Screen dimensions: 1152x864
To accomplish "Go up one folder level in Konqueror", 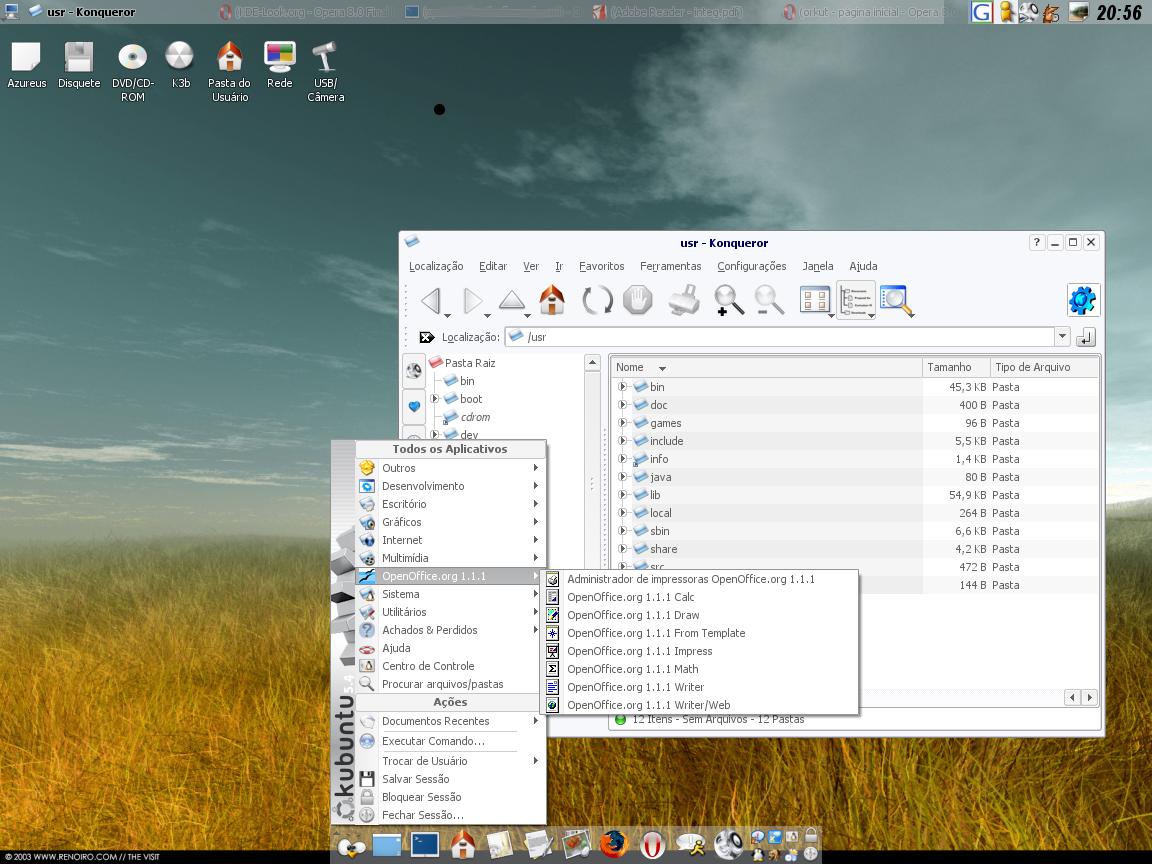I will pyautogui.click(x=511, y=300).
